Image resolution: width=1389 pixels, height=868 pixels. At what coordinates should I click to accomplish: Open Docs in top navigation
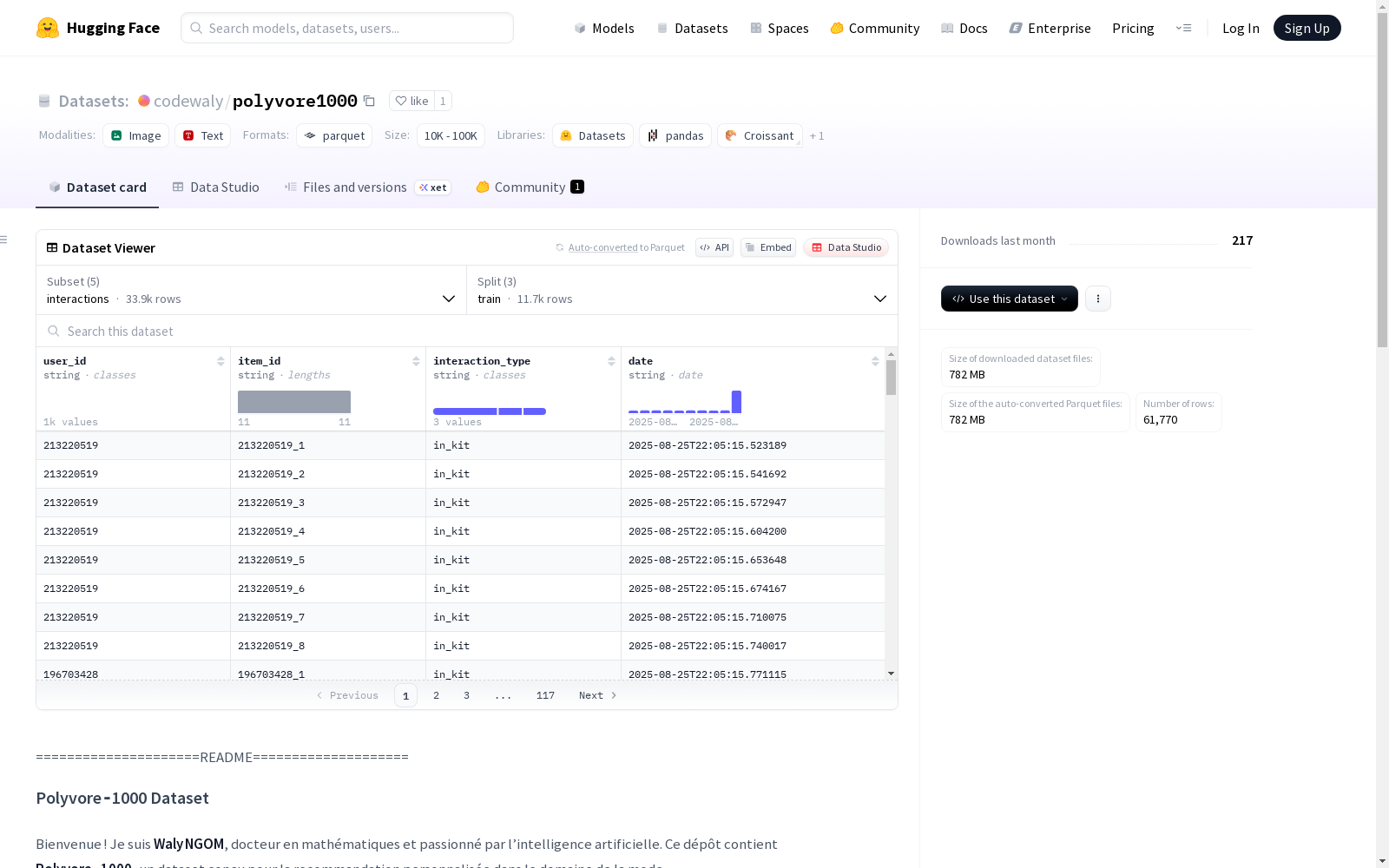pyautogui.click(x=964, y=28)
